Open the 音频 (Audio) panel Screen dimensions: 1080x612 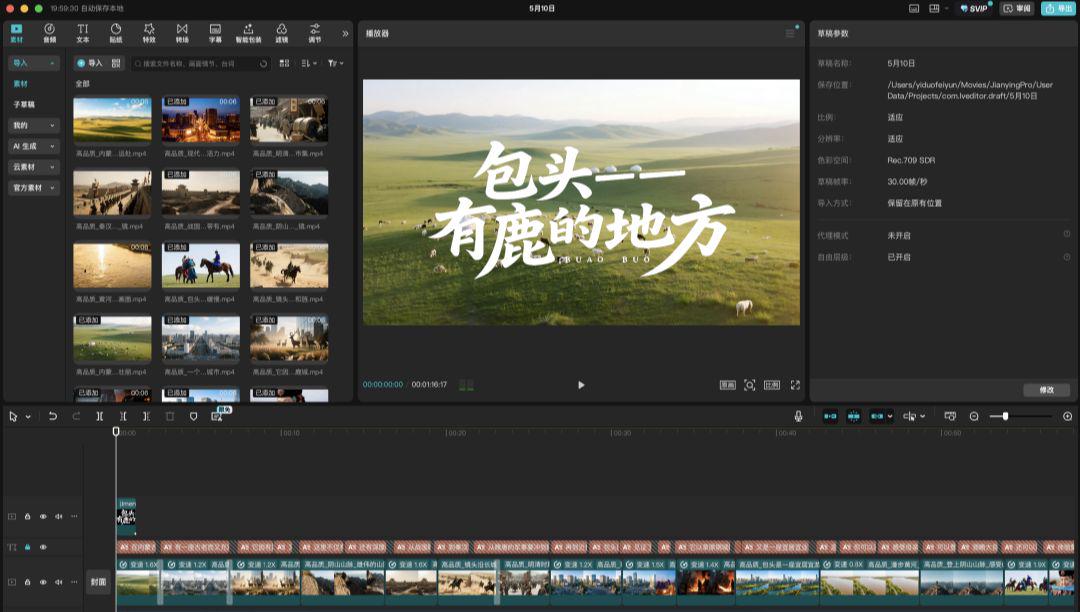[x=48, y=33]
